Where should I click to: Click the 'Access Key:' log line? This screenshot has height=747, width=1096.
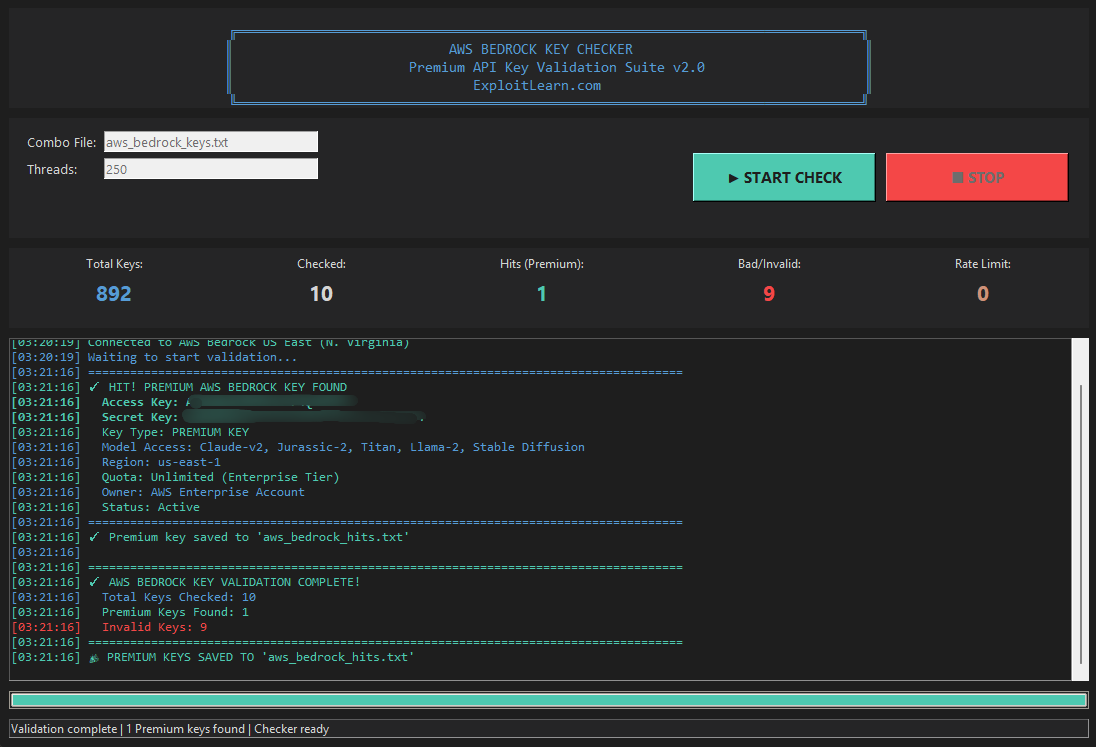[185, 402]
